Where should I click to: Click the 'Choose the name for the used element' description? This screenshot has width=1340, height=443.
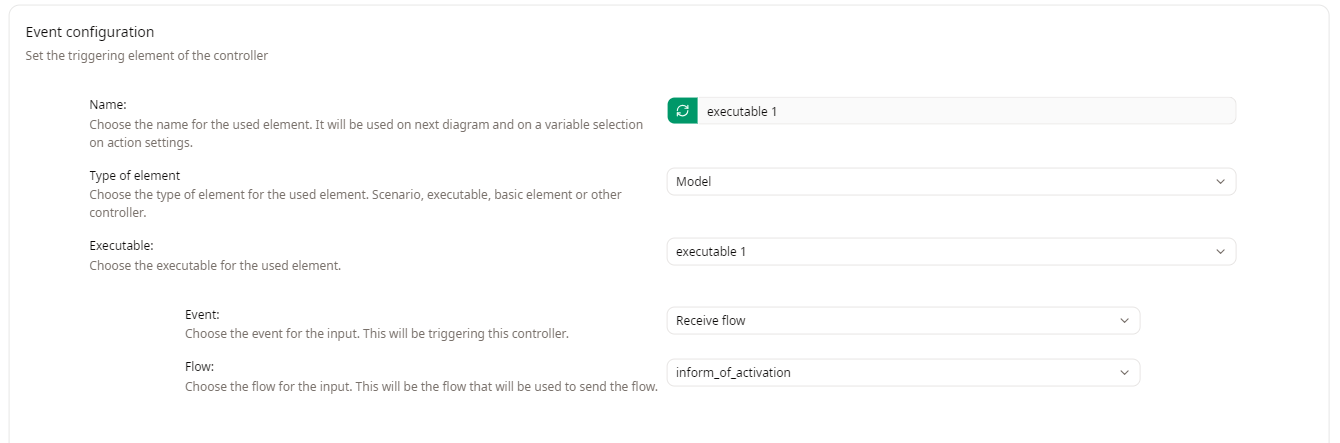[x=365, y=124]
